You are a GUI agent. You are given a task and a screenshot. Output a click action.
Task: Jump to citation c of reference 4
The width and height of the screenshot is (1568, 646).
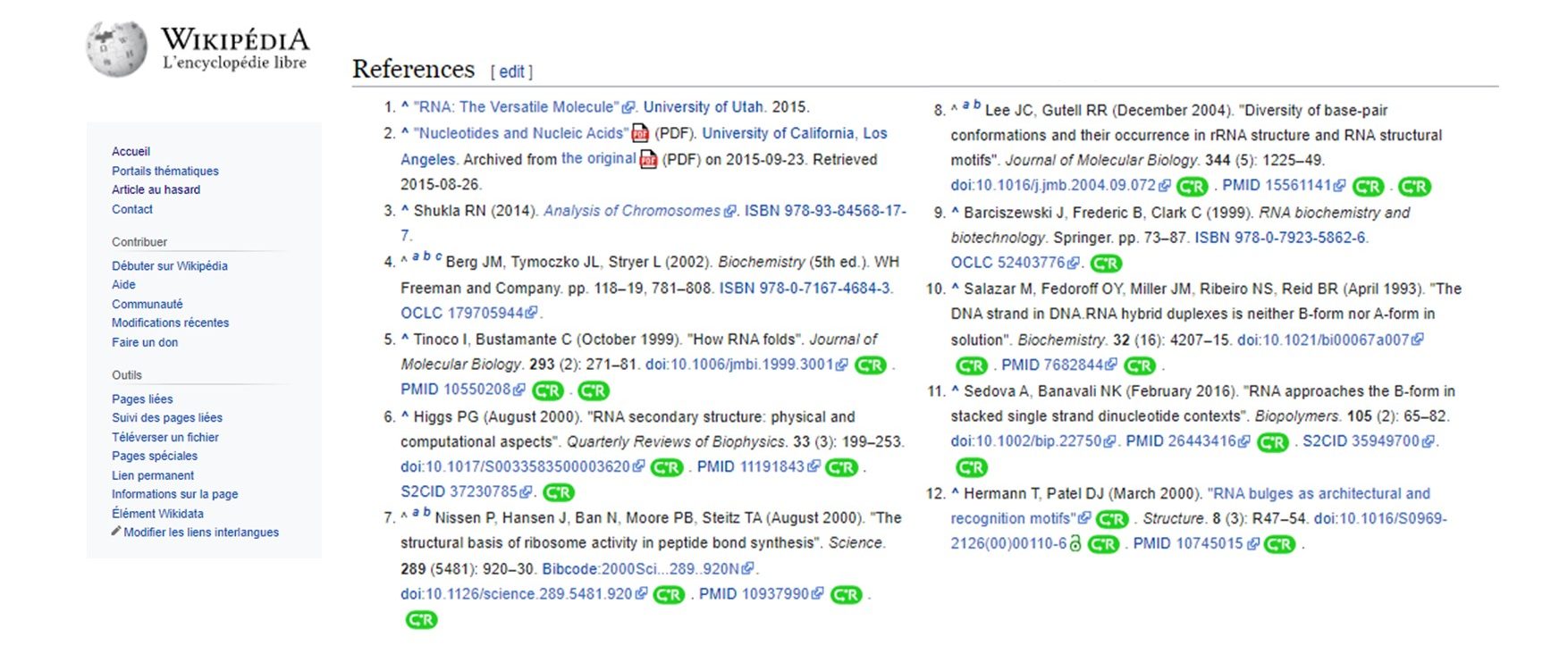438,257
